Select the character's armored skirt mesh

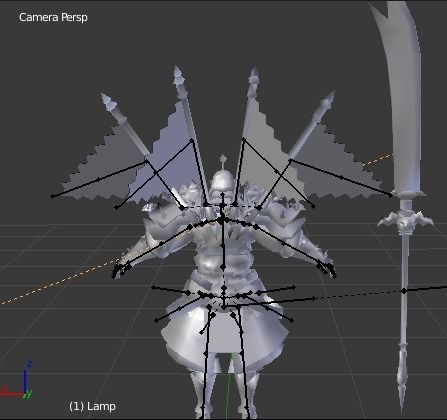tap(225, 333)
